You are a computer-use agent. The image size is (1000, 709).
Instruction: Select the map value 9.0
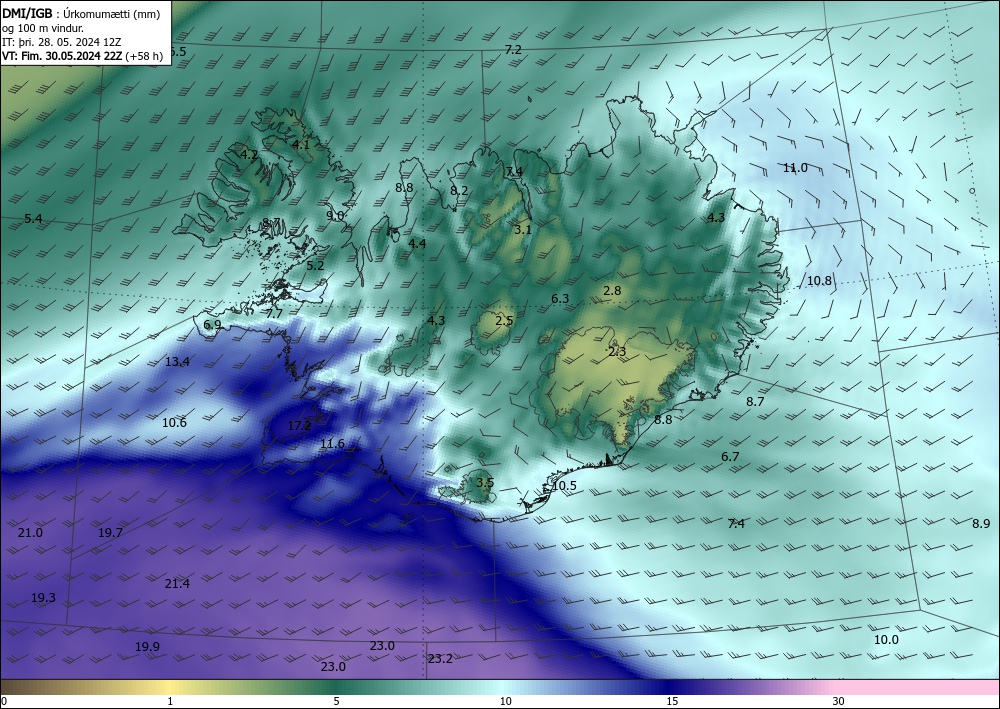click(x=335, y=216)
